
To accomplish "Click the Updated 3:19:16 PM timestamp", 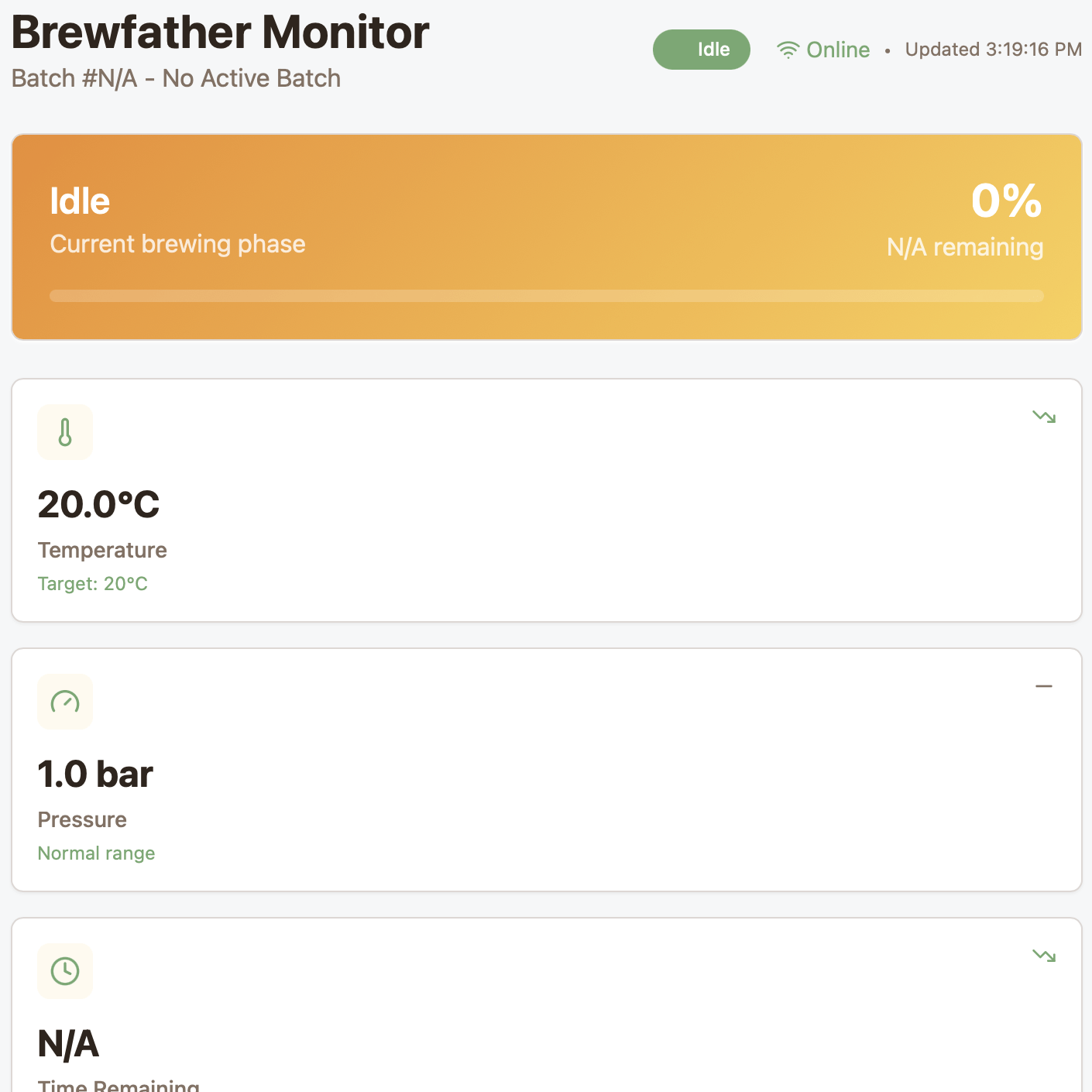I will click(x=993, y=50).
